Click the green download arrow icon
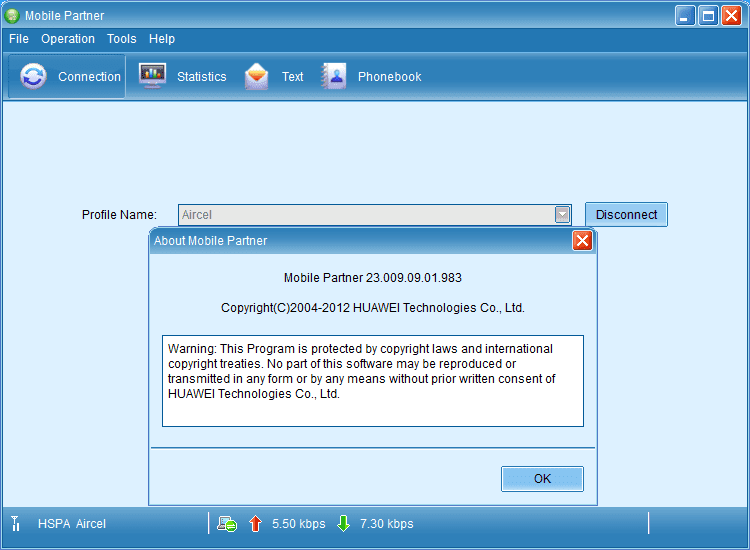 343,524
